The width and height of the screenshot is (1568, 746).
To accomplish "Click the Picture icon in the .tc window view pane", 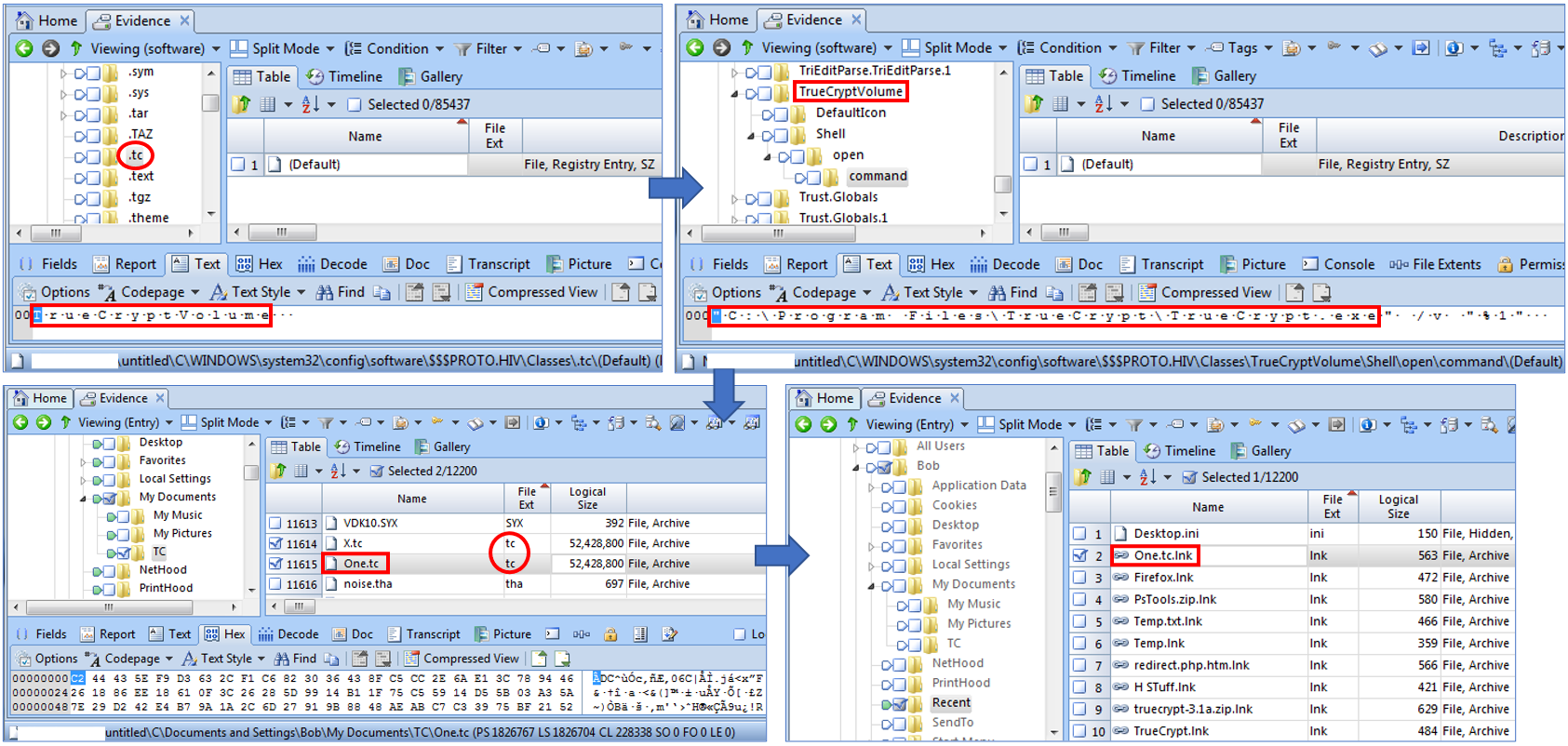I will [555, 264].
